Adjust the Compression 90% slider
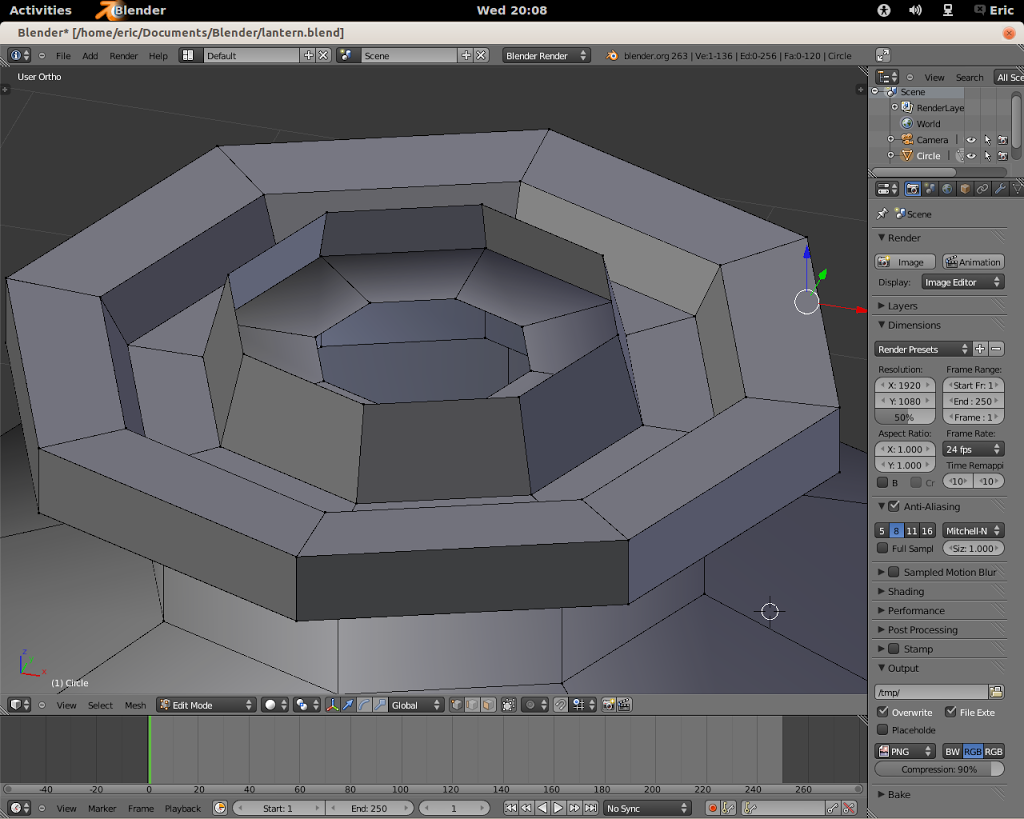The width and height of the screenshot is (1024, 819). 940,769
